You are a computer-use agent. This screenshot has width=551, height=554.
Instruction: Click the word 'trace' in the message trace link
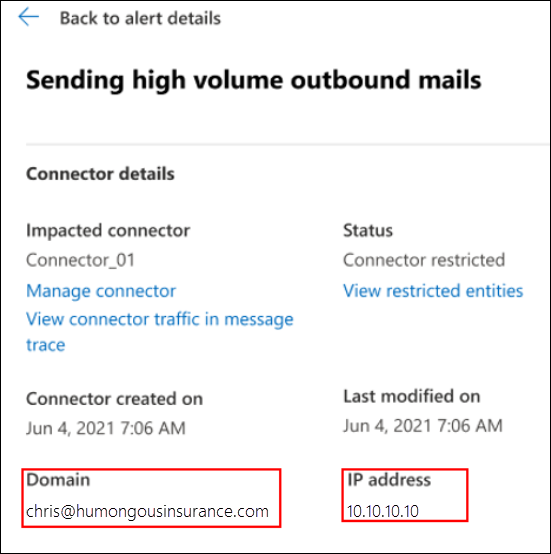46,345
